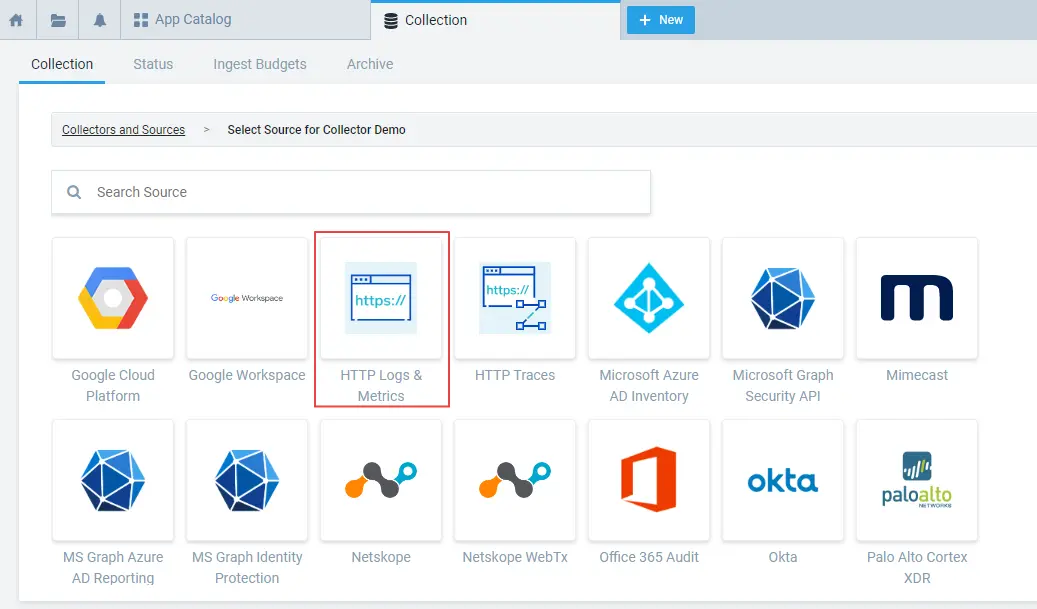Choose the Google Workspace source tile
1037x609 pixels.
(247, 298)
